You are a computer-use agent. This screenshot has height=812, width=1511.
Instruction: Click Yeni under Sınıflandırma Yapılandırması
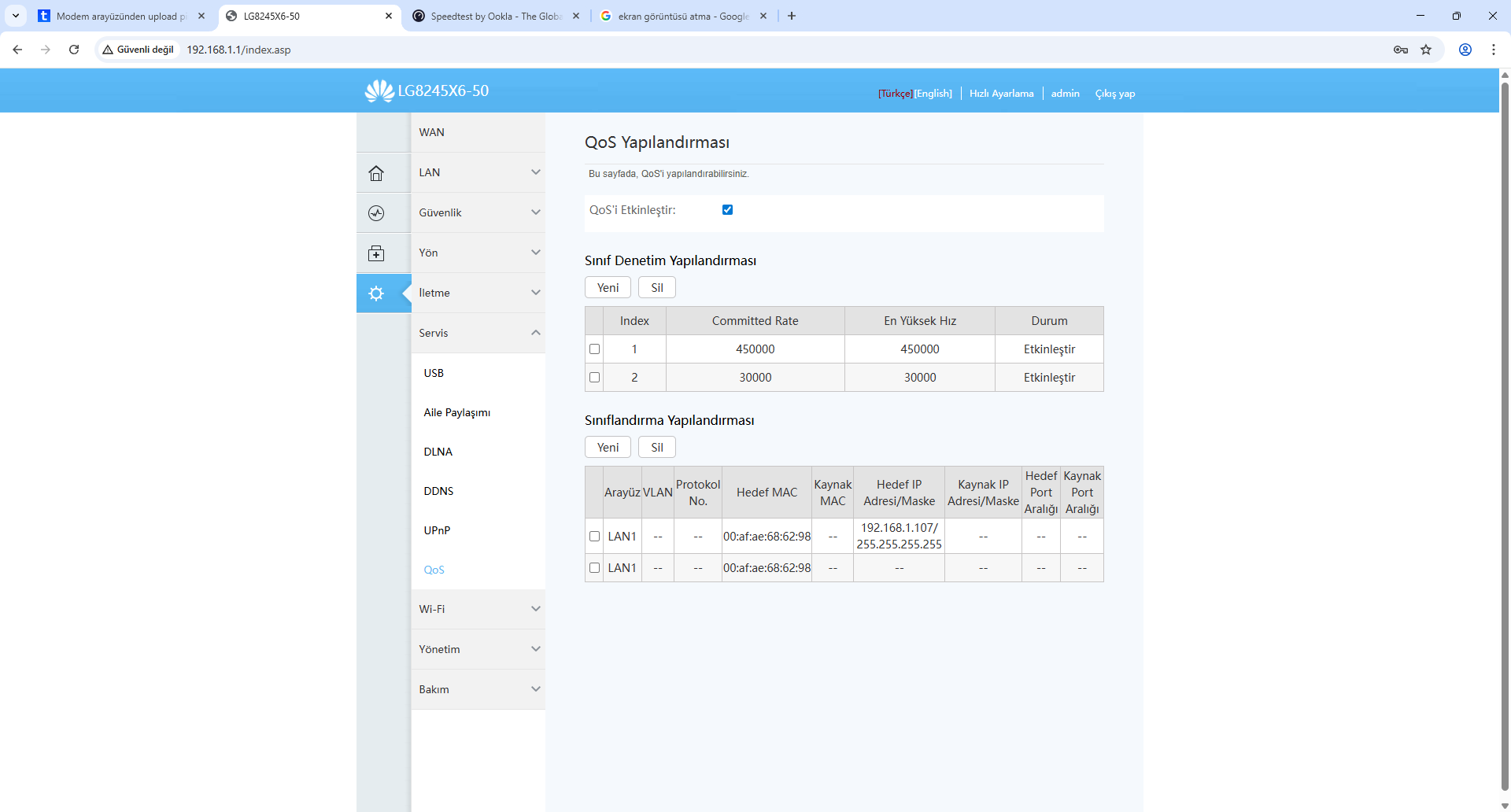pyautogui.click(x=608, y=448)
